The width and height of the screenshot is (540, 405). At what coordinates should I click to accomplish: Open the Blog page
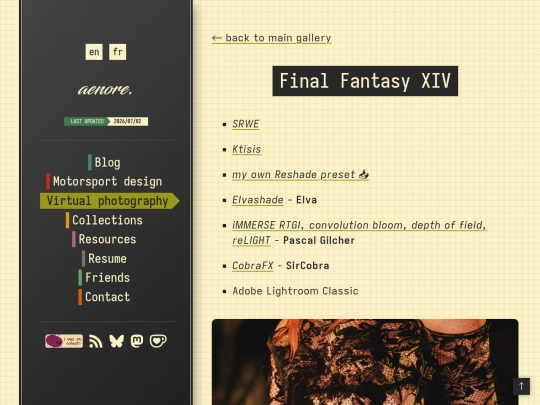104,163
